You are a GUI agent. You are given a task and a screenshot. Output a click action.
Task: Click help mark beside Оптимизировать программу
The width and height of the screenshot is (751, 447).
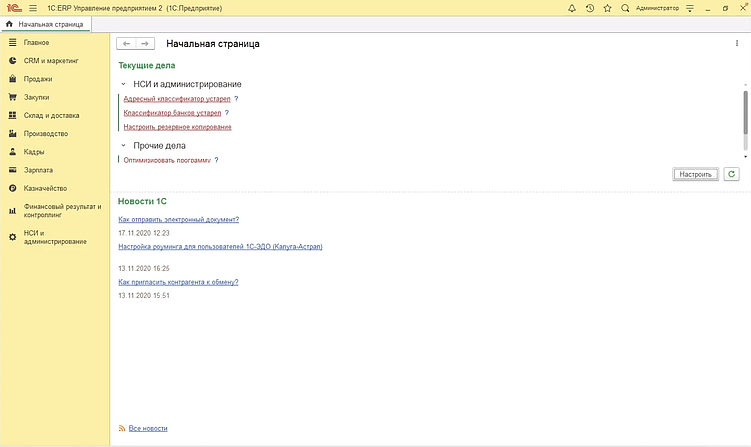pyautogui.click(x=216, y=160)
